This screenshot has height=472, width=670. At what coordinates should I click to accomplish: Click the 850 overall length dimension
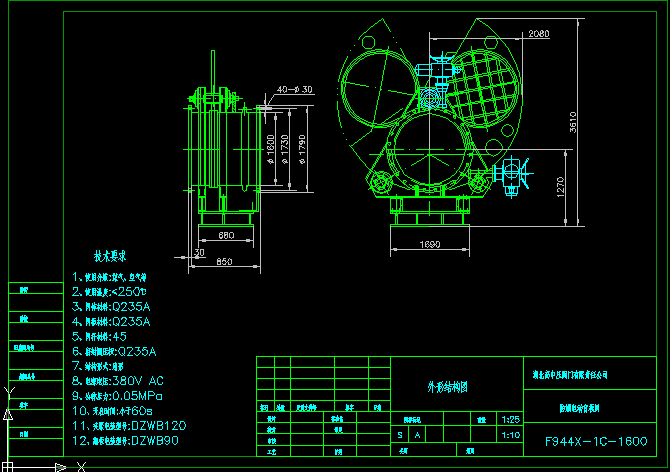coord(222,262)
